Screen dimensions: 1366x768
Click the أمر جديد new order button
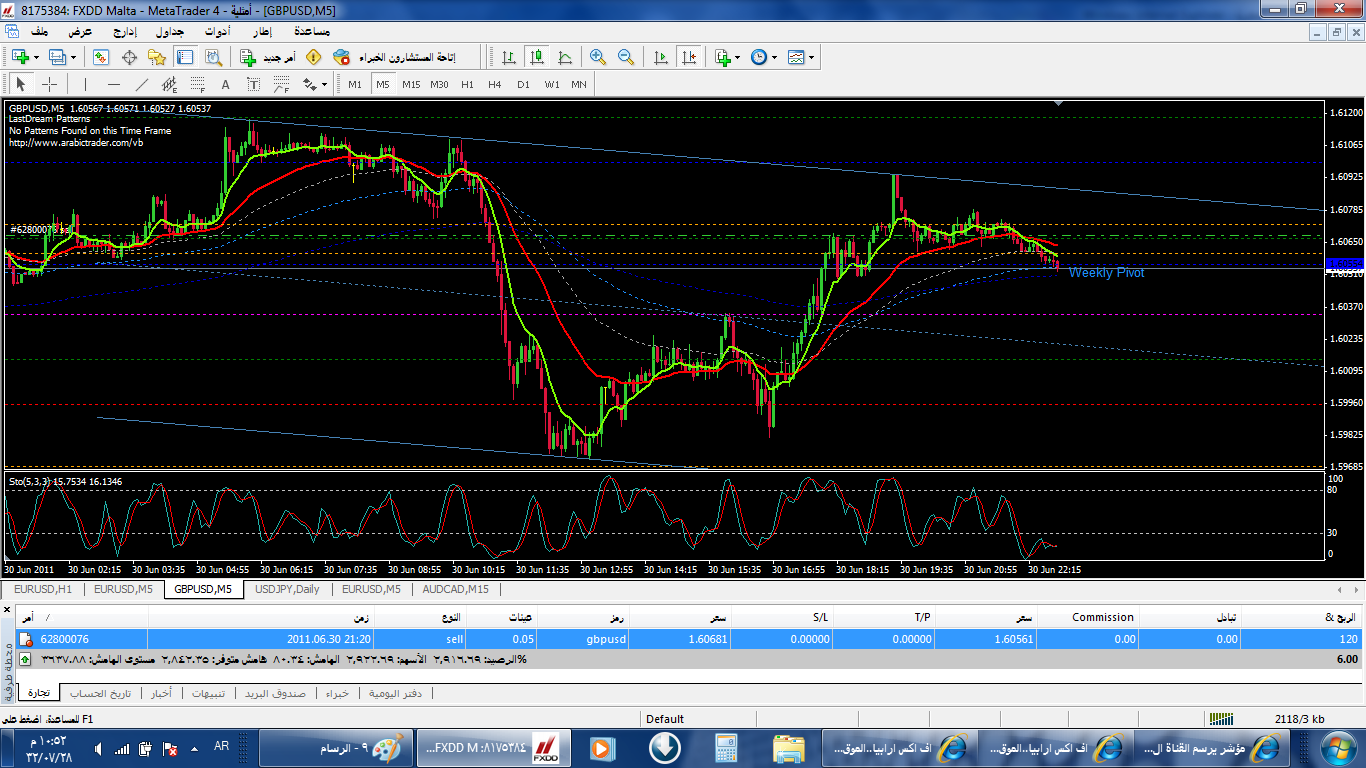coord(267,57)
